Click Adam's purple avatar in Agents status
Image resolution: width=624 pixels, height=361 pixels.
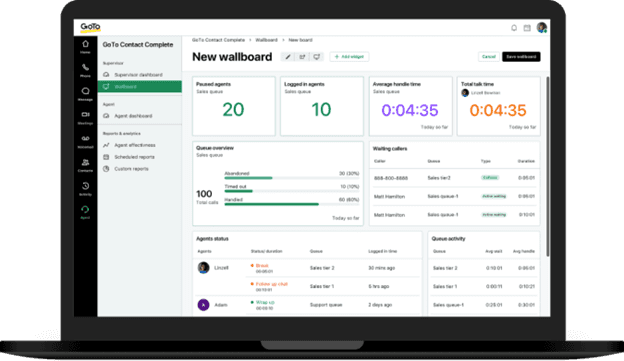203,305
